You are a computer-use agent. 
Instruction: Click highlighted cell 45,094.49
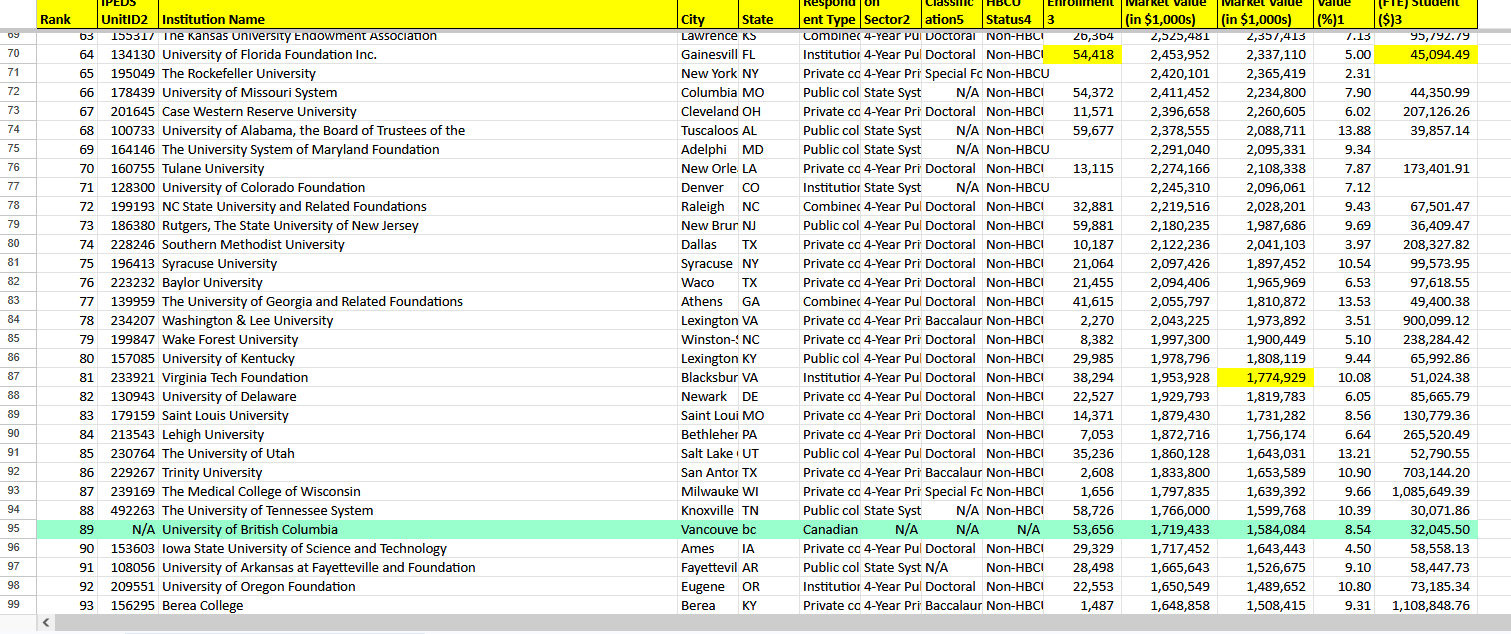pos(1425,54)
